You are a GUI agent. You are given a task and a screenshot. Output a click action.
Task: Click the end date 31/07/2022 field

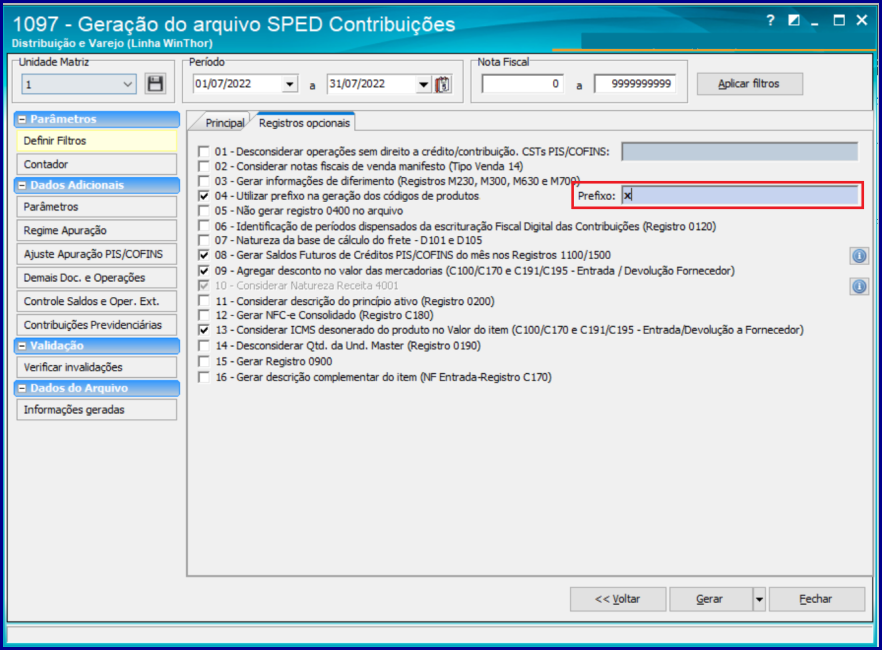371,84
